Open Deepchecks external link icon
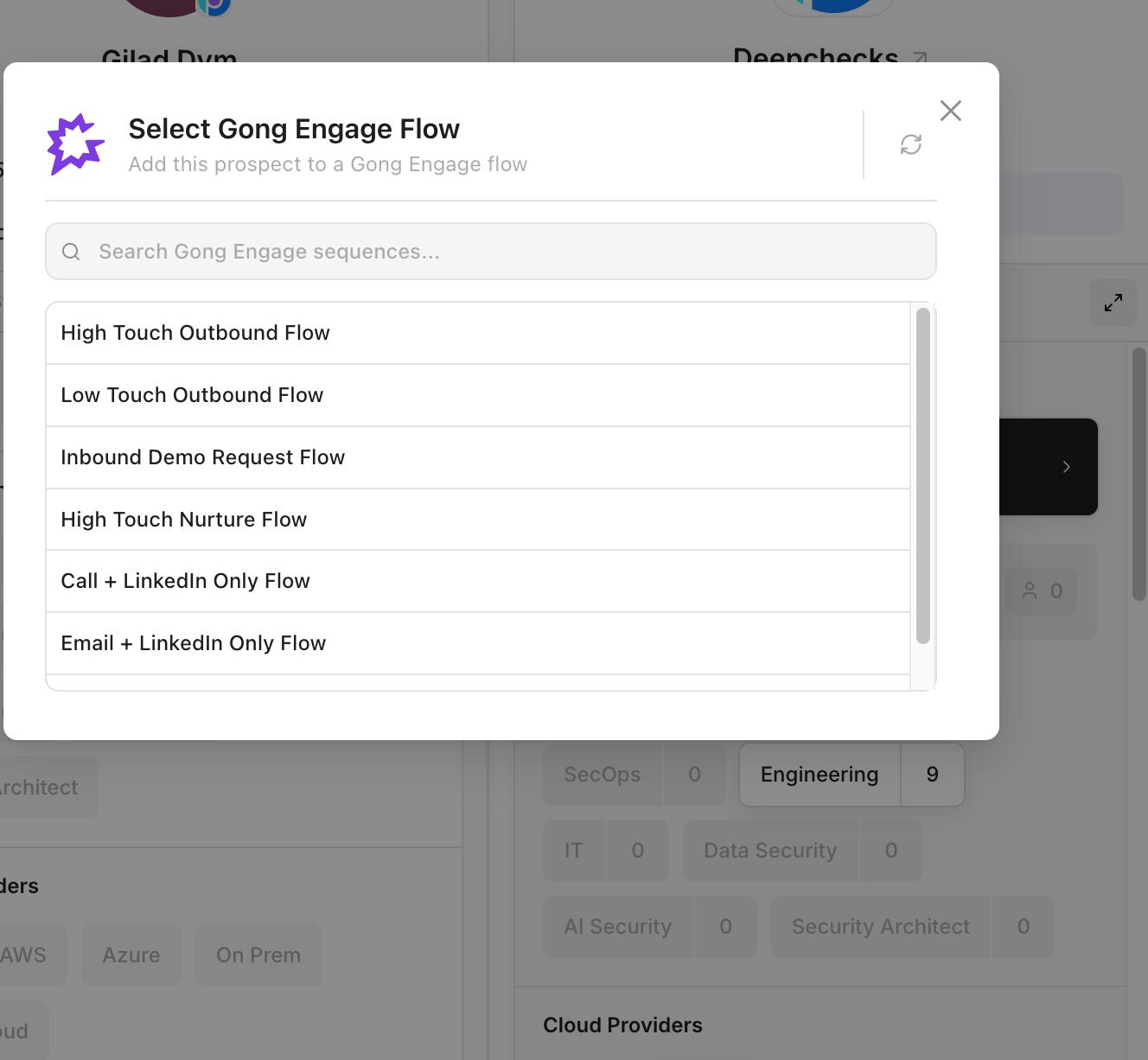 [921, 58]
